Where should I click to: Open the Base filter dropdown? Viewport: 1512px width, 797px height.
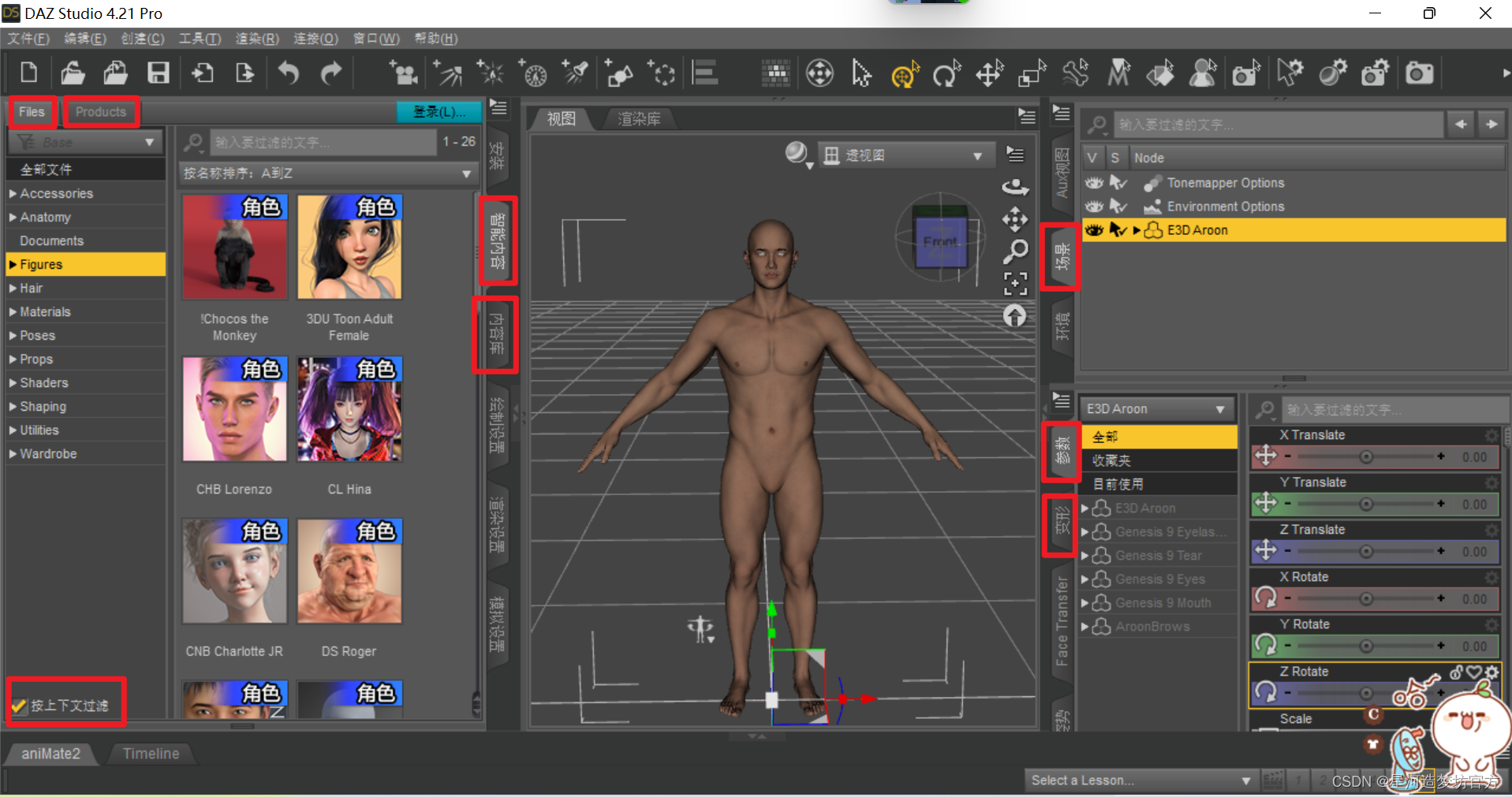tap(85, 142)
